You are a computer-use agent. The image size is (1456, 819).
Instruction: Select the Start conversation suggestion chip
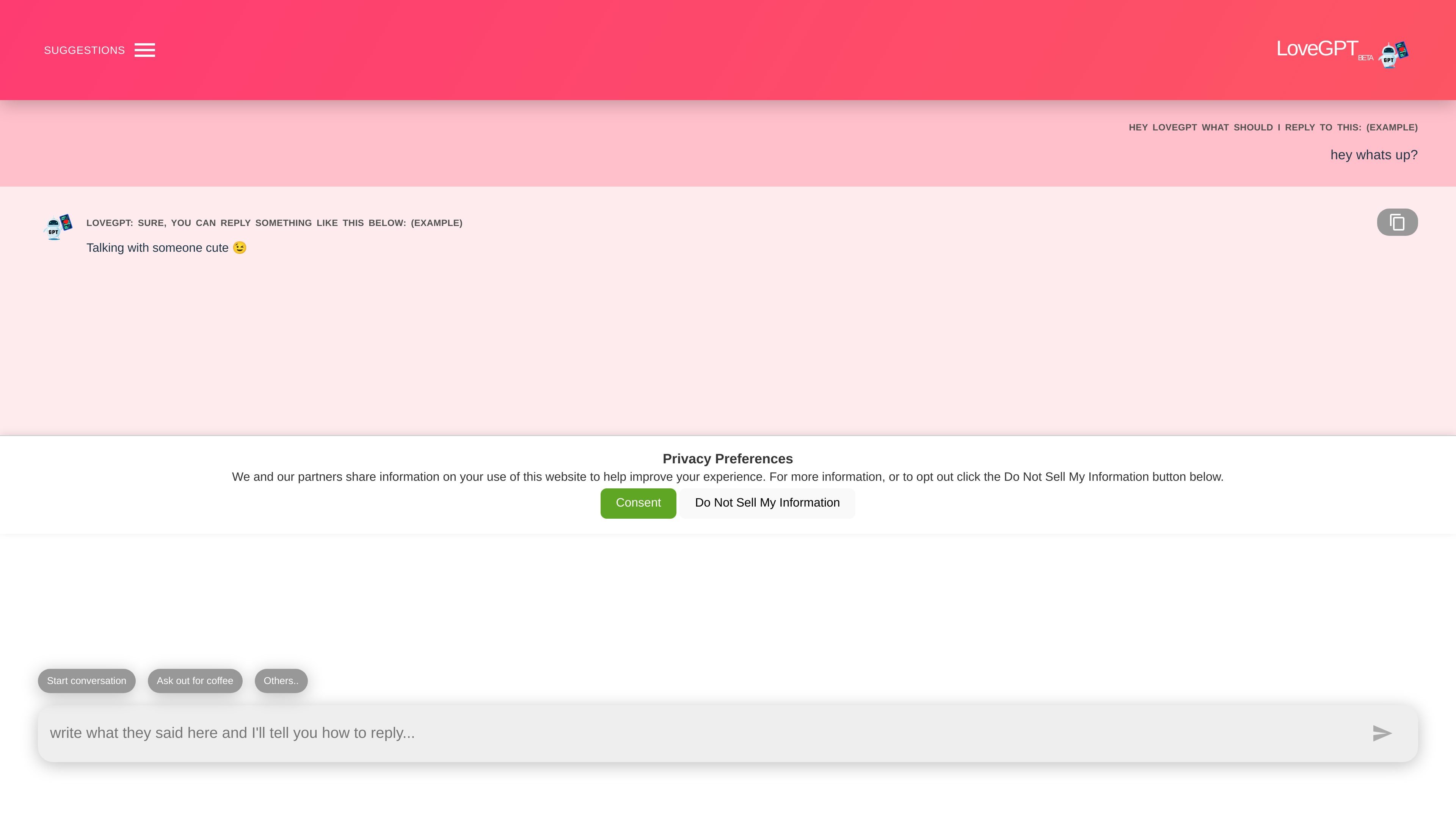coord(86,681)
